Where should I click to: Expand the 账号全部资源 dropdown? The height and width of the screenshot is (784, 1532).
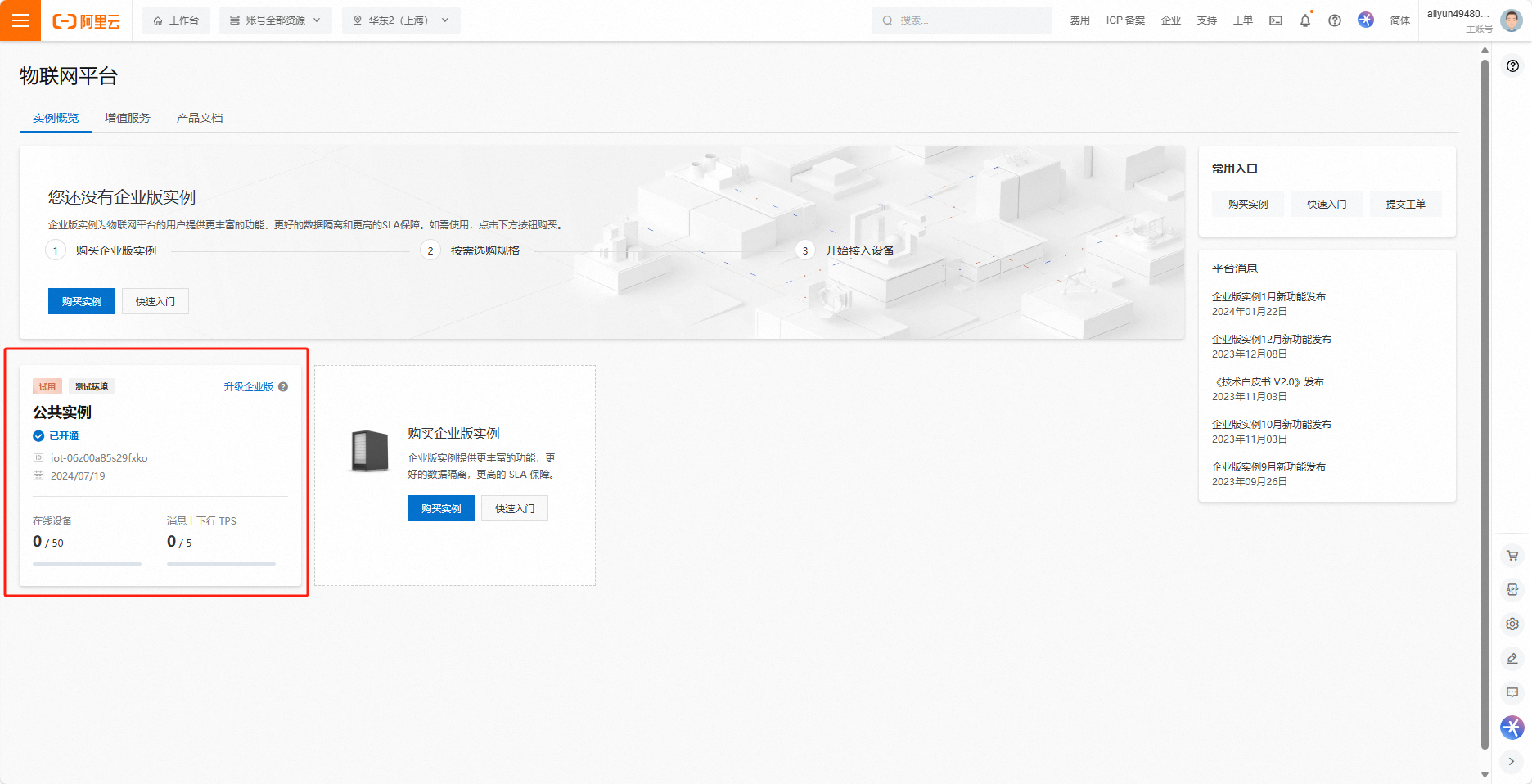[x=275, y=20]
